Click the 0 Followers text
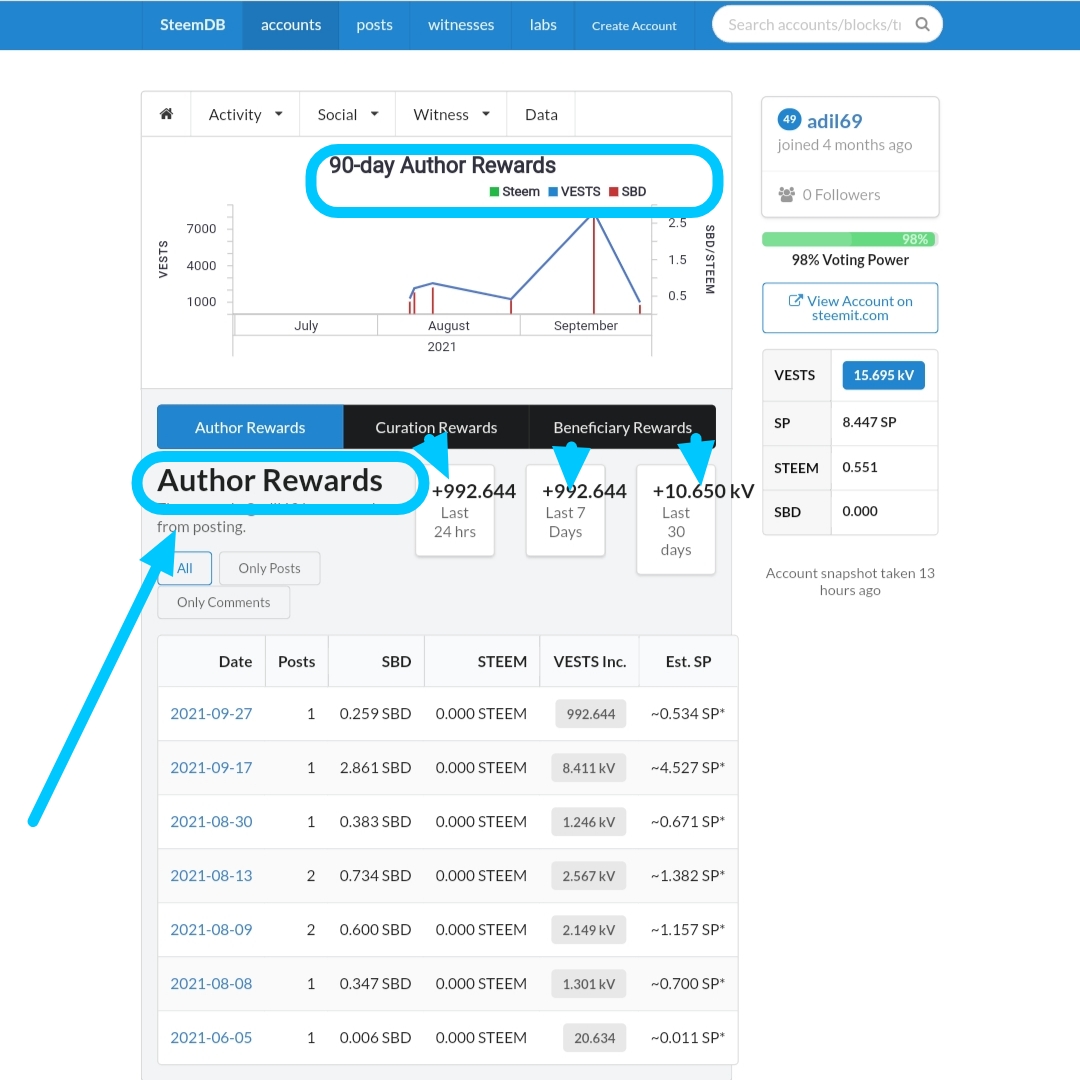This screenshot has height=1080, width=1080. (x=841, y=195)
